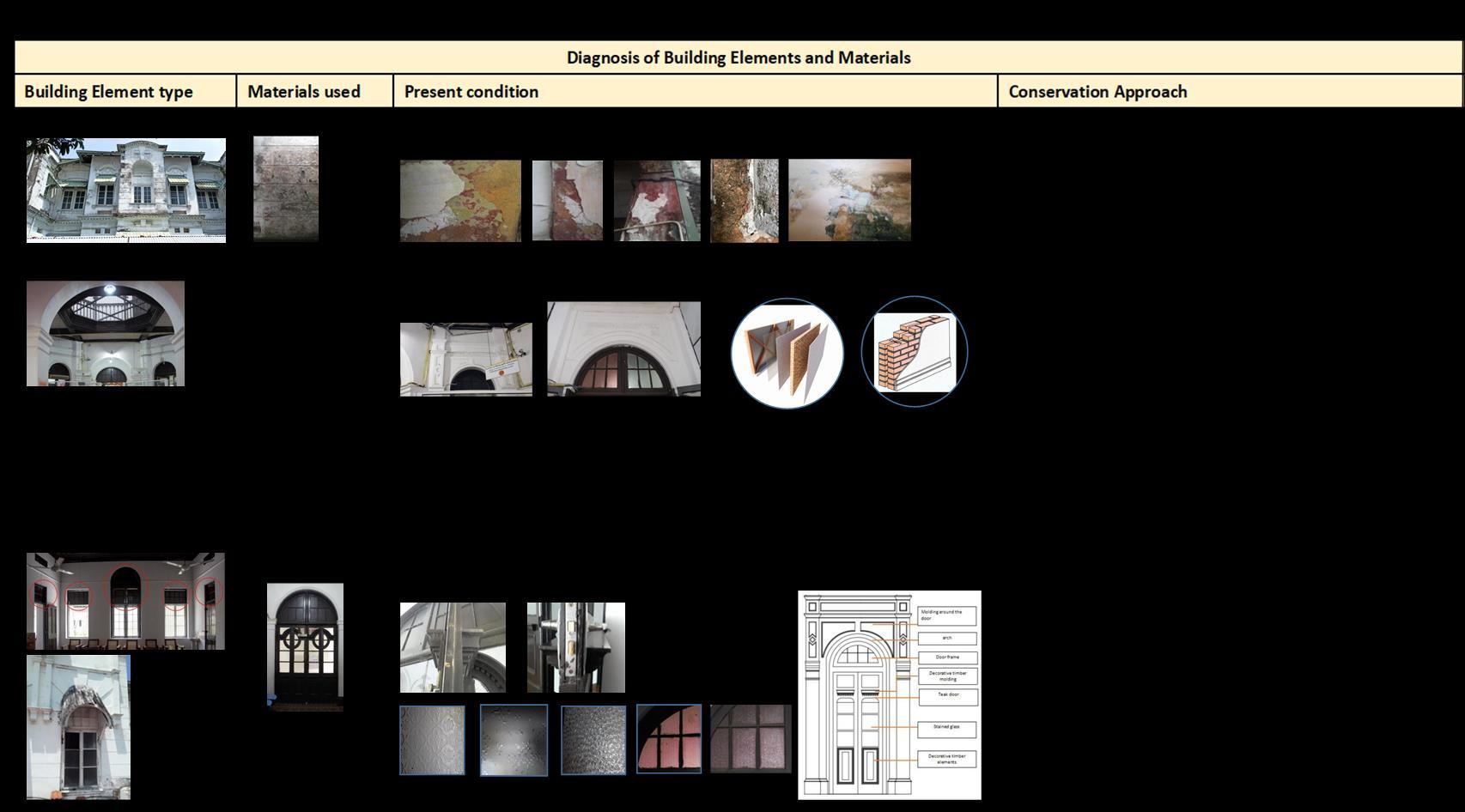Select the column bracket close-up photo
Image resolution: width=1465 pixels, height=812 pixels.
click(453, 648)
